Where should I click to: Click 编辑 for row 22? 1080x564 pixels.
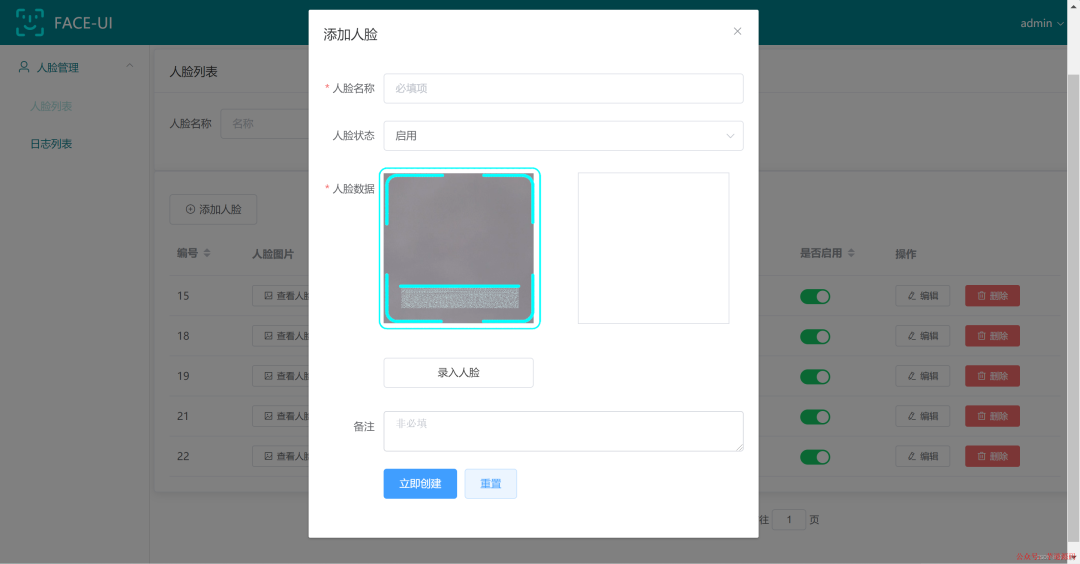[x=923, y=456]
